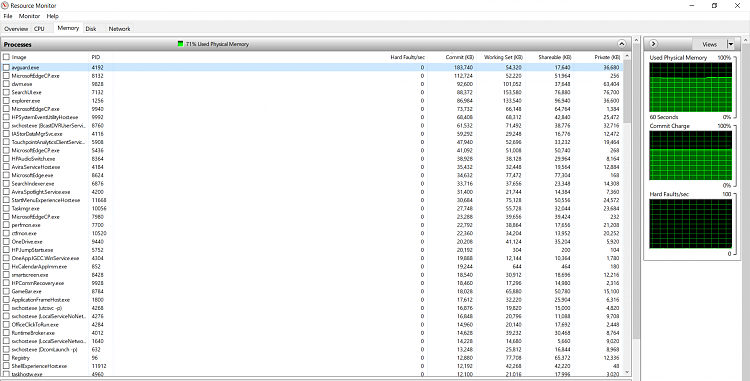Sort by Hard Faults/sec column header

408,57
